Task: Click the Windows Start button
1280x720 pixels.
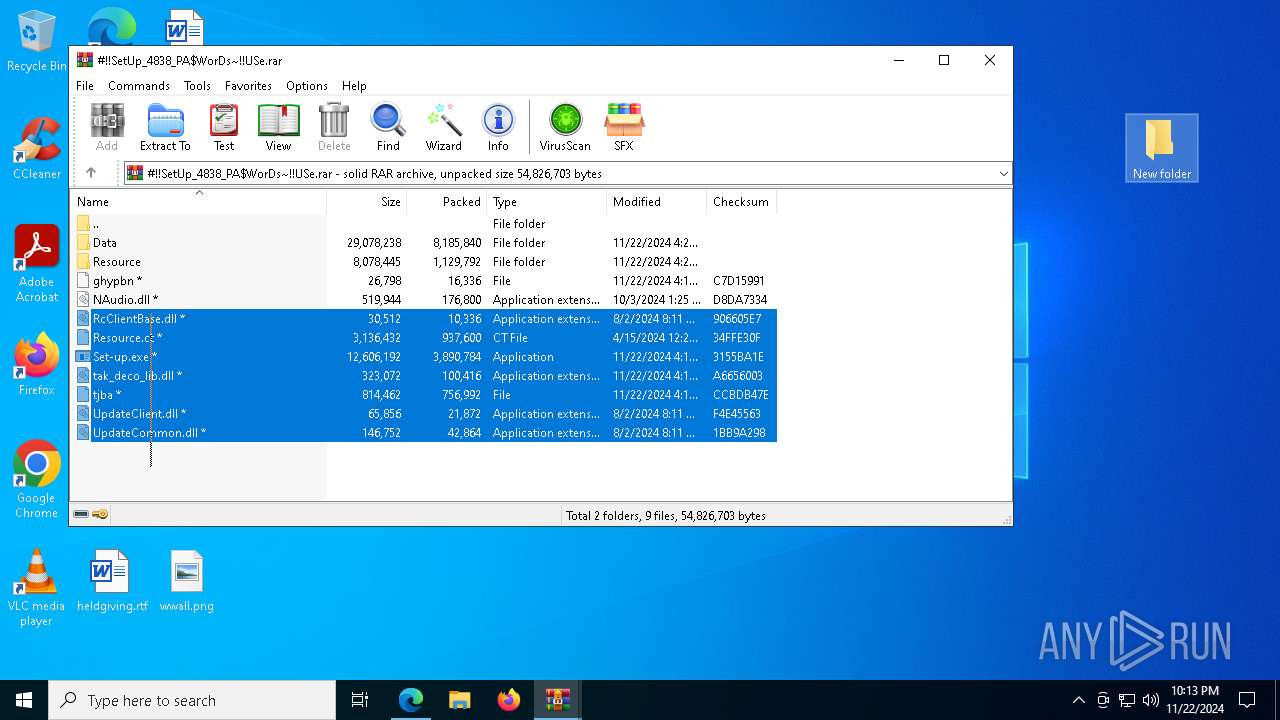Action: 24,700
